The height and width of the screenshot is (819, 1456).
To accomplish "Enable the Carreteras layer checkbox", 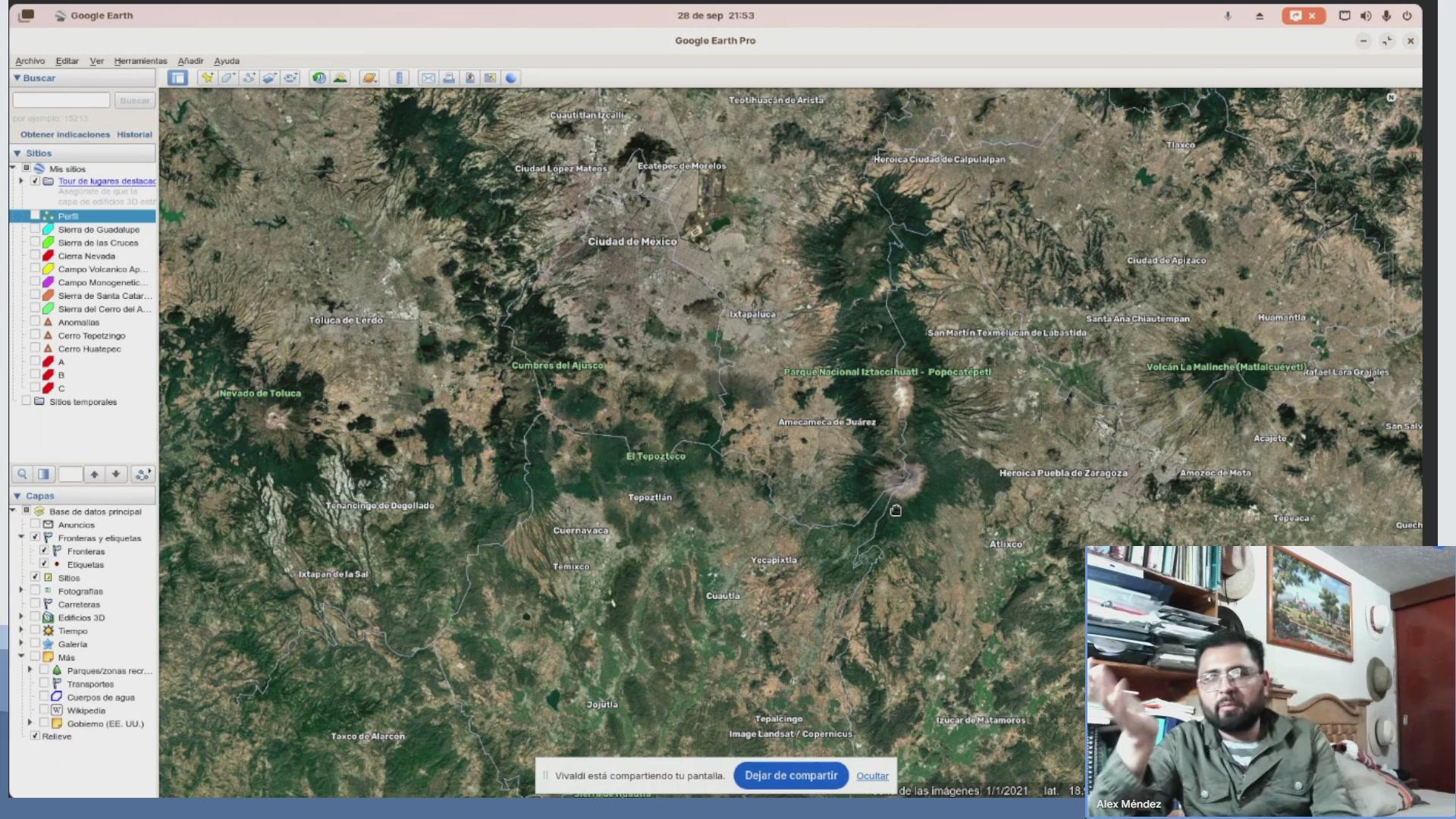I will (35, 604).
